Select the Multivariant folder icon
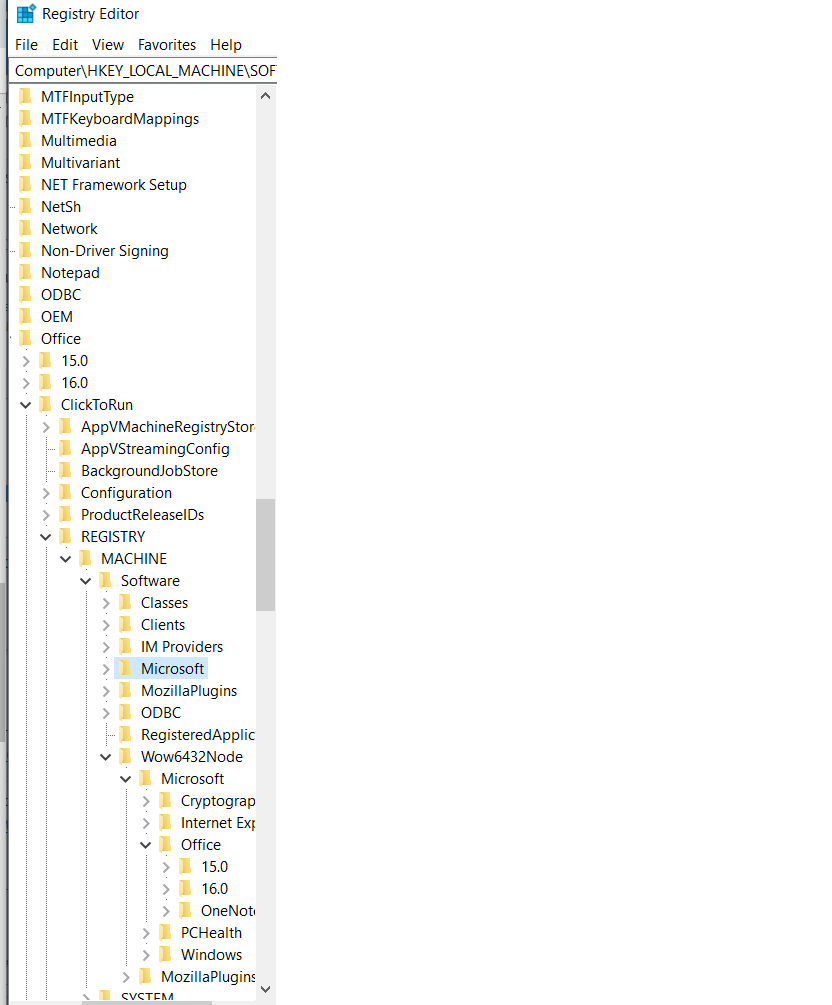 coord(26,162)
